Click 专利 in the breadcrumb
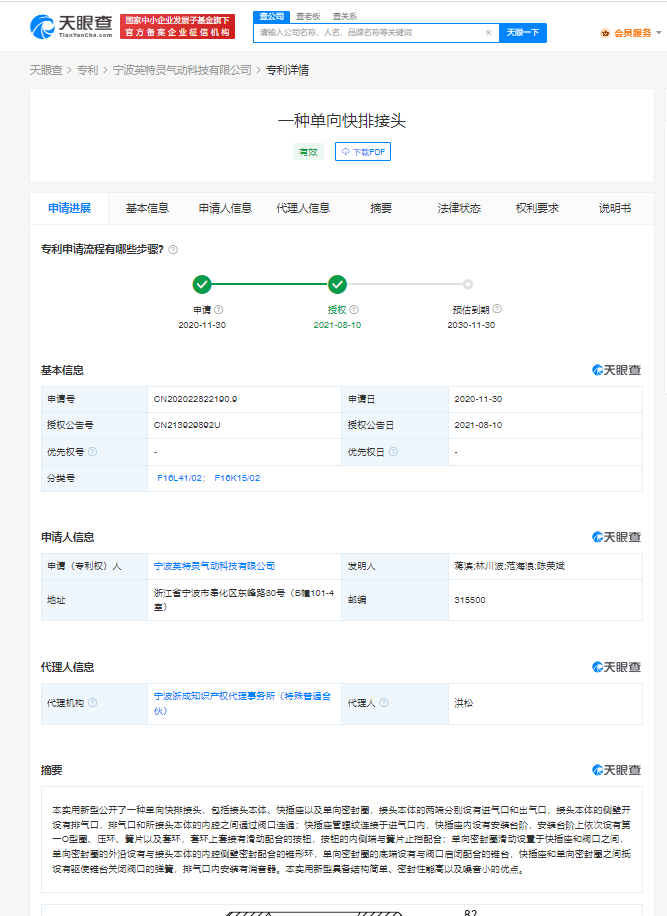 click(87, 70)
